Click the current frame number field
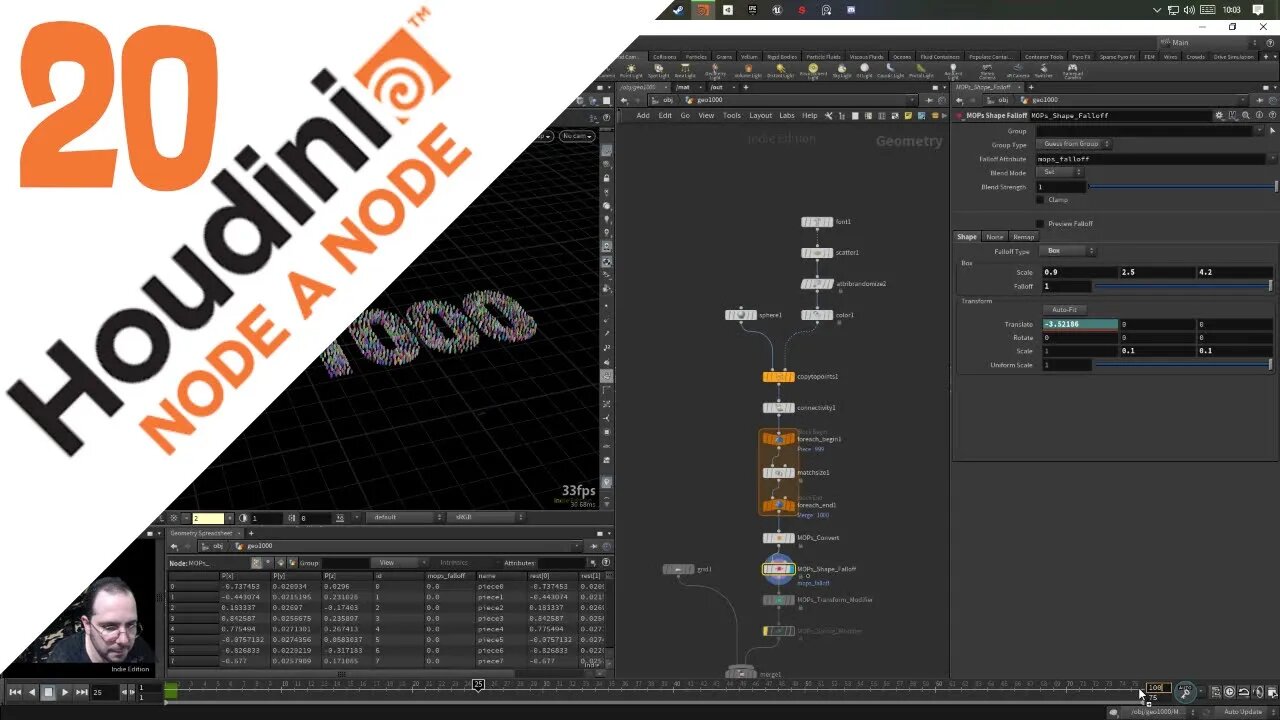The width and height of the screenshot is (1280, 720). [104, 692]
